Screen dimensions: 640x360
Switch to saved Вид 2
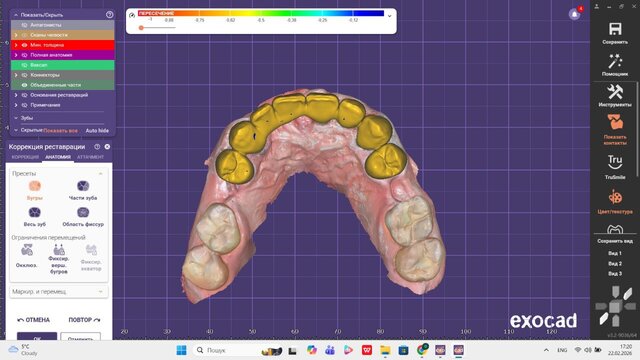coord(615,263)
